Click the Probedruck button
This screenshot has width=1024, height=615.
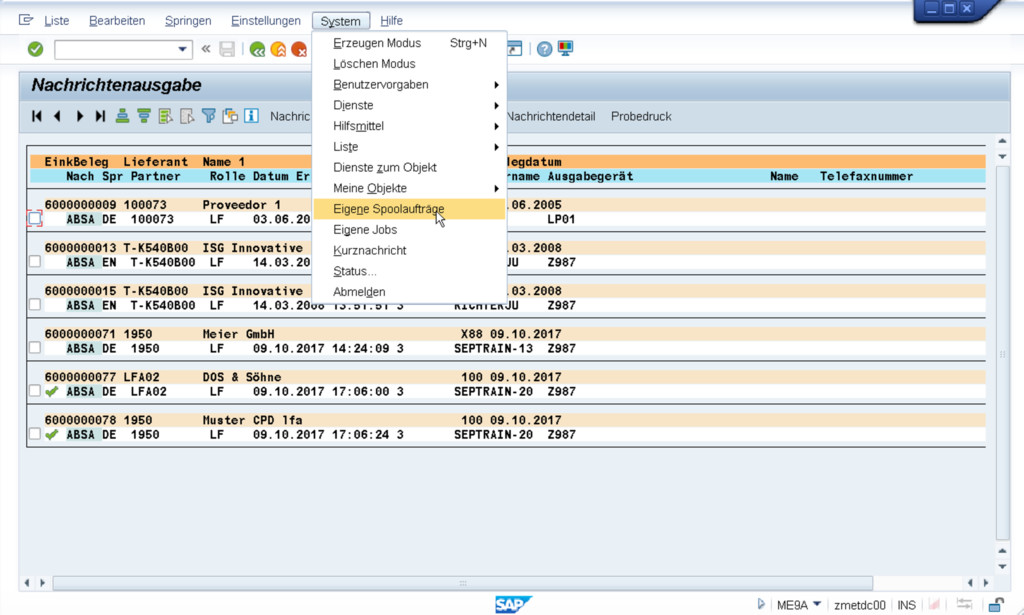pos(641,116)
